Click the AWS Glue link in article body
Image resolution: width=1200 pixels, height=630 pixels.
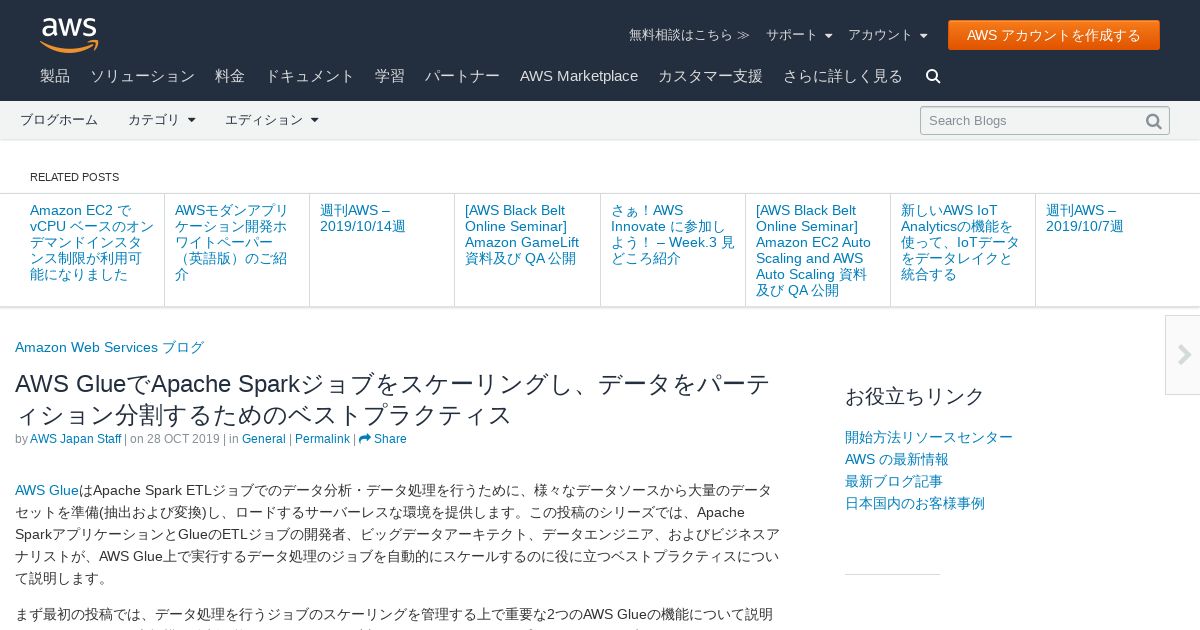(47, 490)
